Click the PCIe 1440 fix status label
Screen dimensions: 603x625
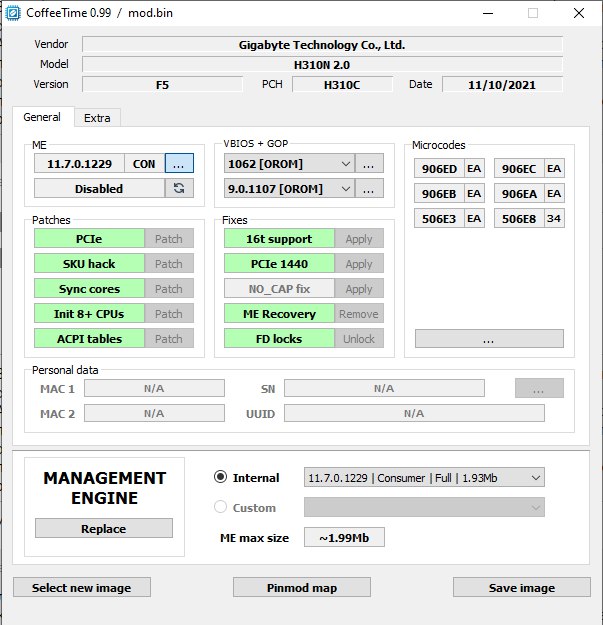coord(279,263)
